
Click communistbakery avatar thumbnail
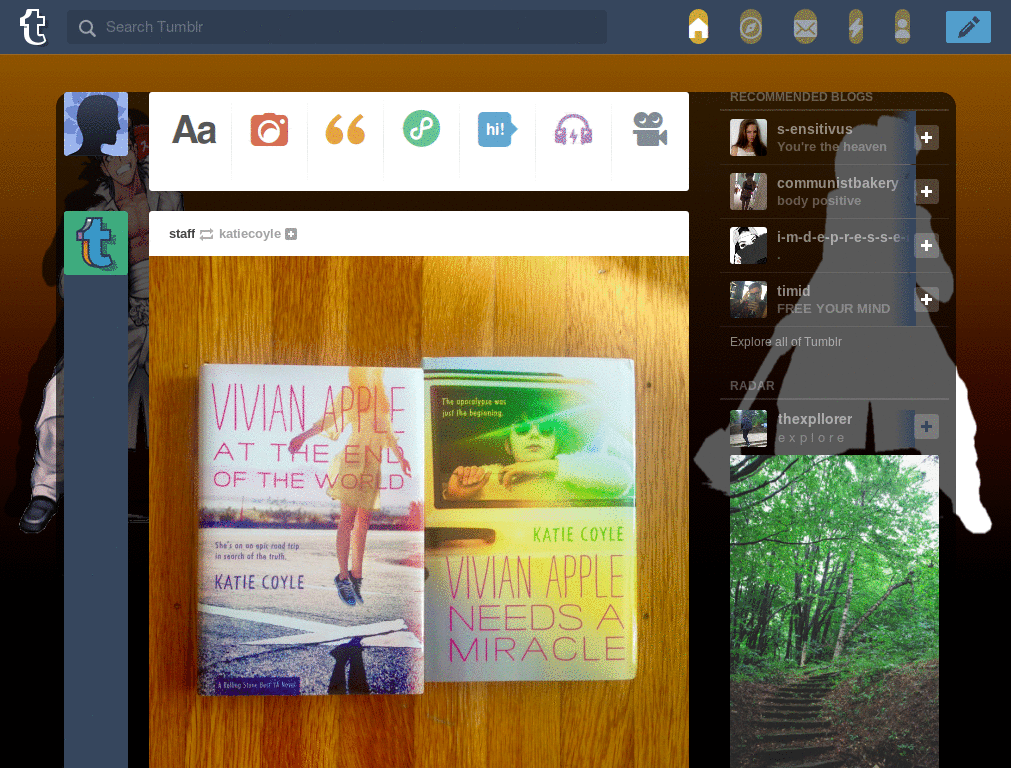point(748,191)
